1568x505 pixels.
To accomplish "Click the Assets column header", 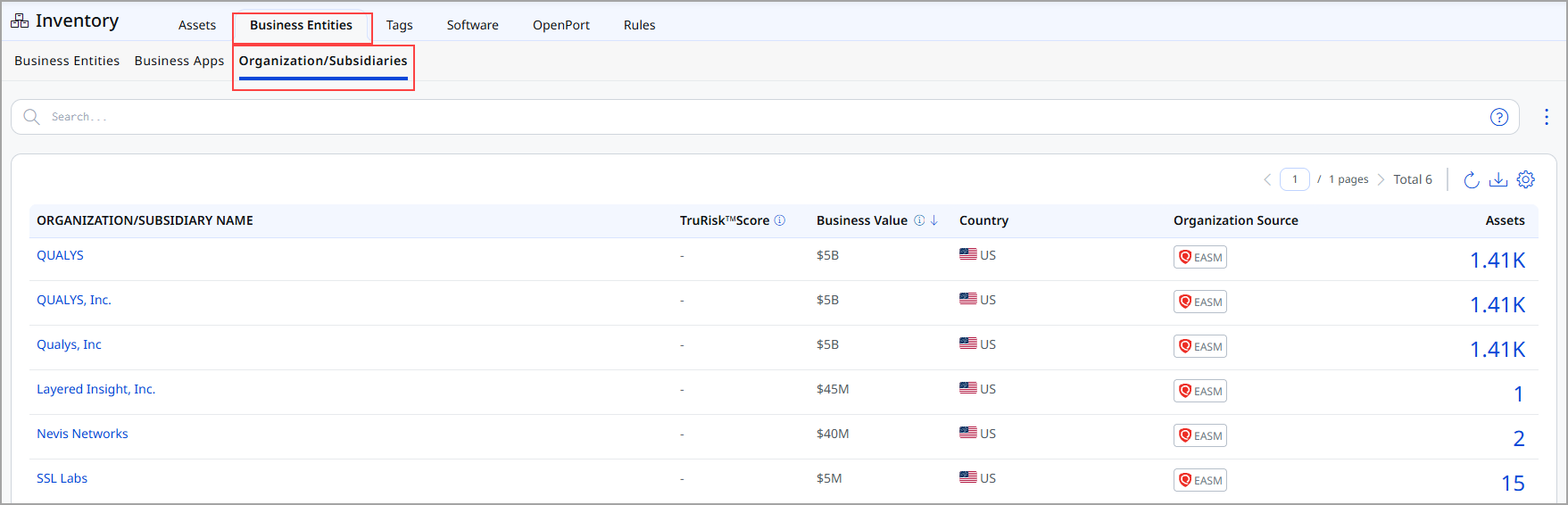I will (x=1505, y=220).
